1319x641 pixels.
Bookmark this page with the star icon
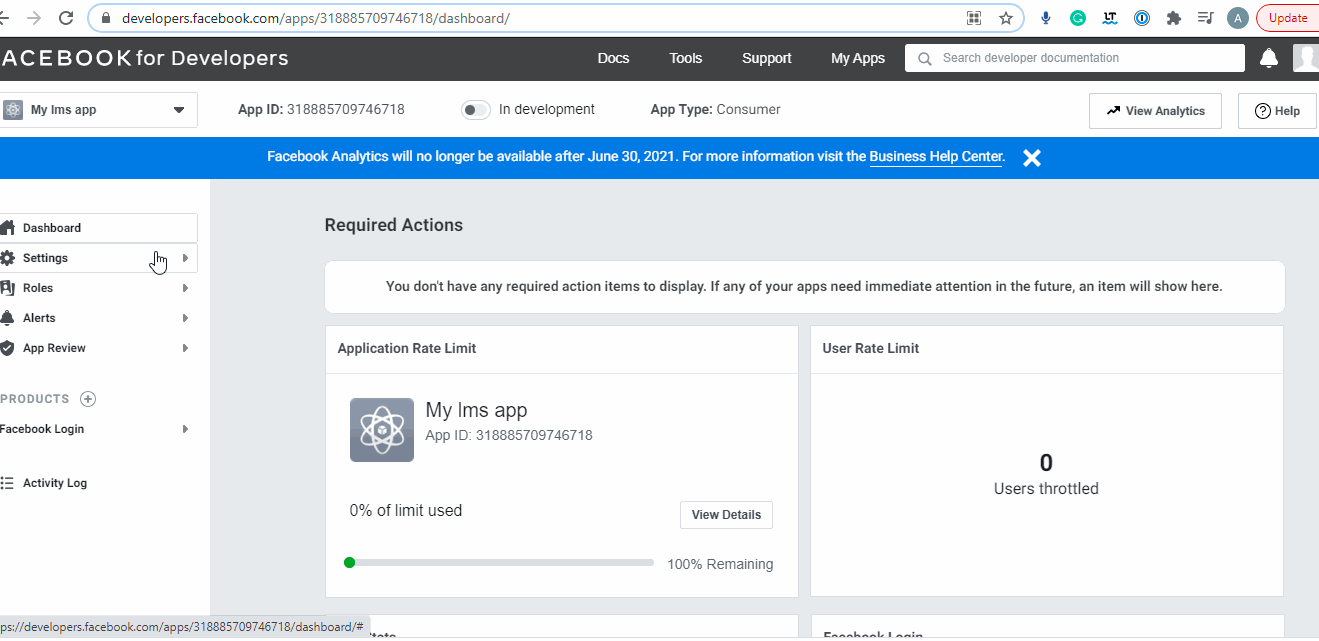pyautogui.click(x=1006, y=18)
